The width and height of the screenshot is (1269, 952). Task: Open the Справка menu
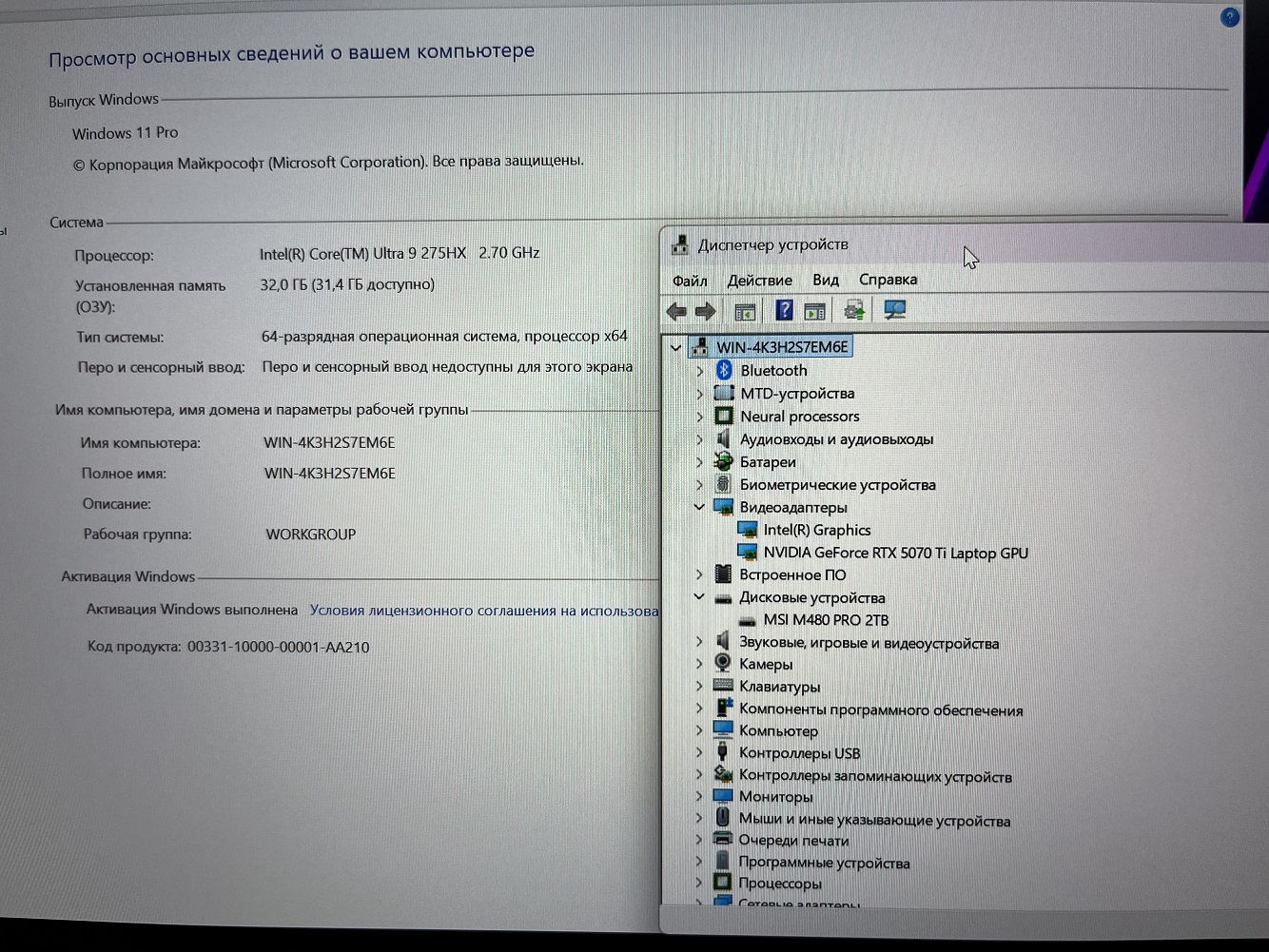click(888, 280)
